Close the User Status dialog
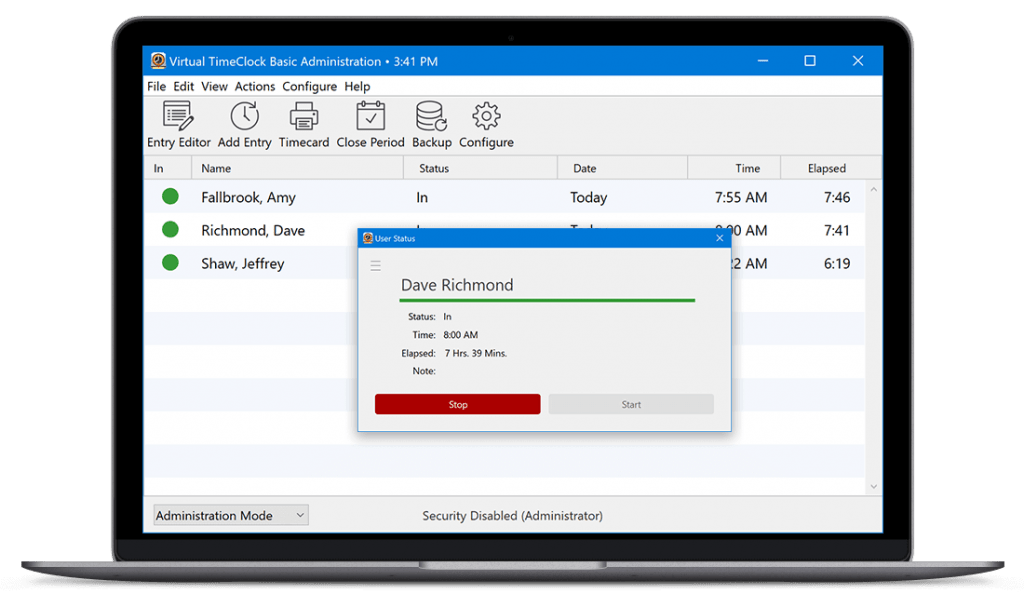 [x=720, y=238]
